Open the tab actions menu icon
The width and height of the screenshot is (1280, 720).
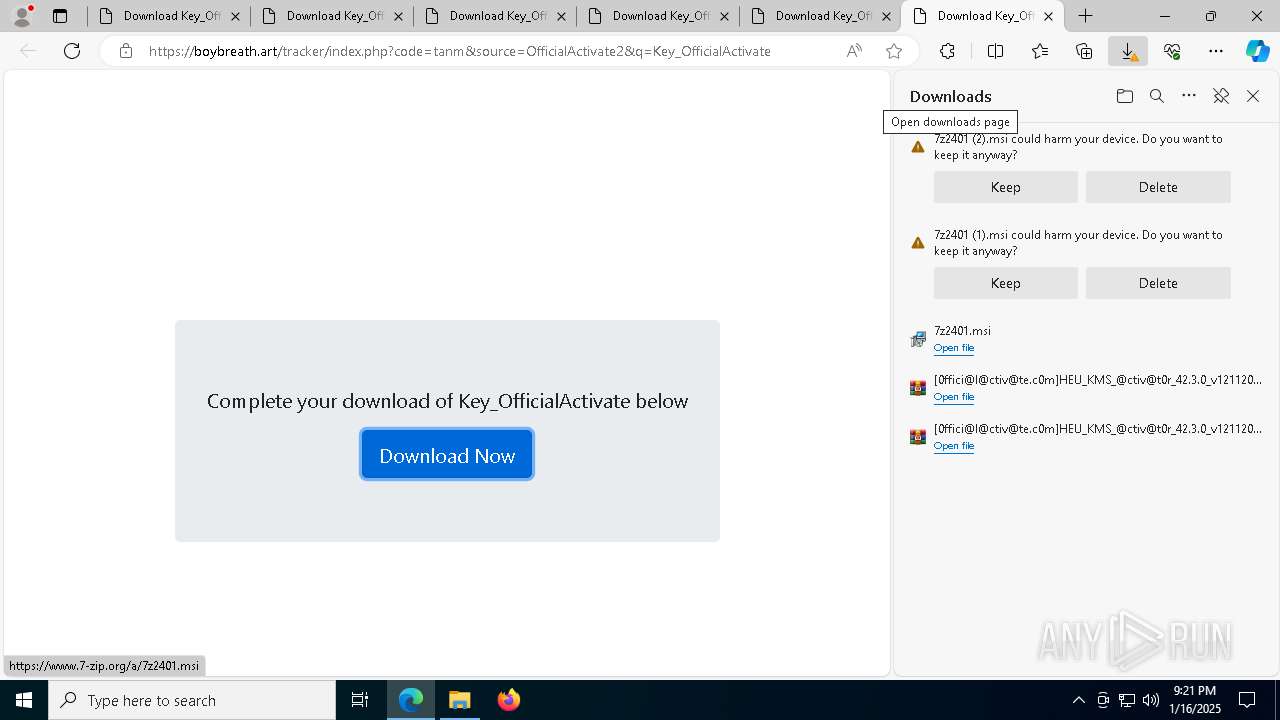pyautogui.click(x=60, y=16)
